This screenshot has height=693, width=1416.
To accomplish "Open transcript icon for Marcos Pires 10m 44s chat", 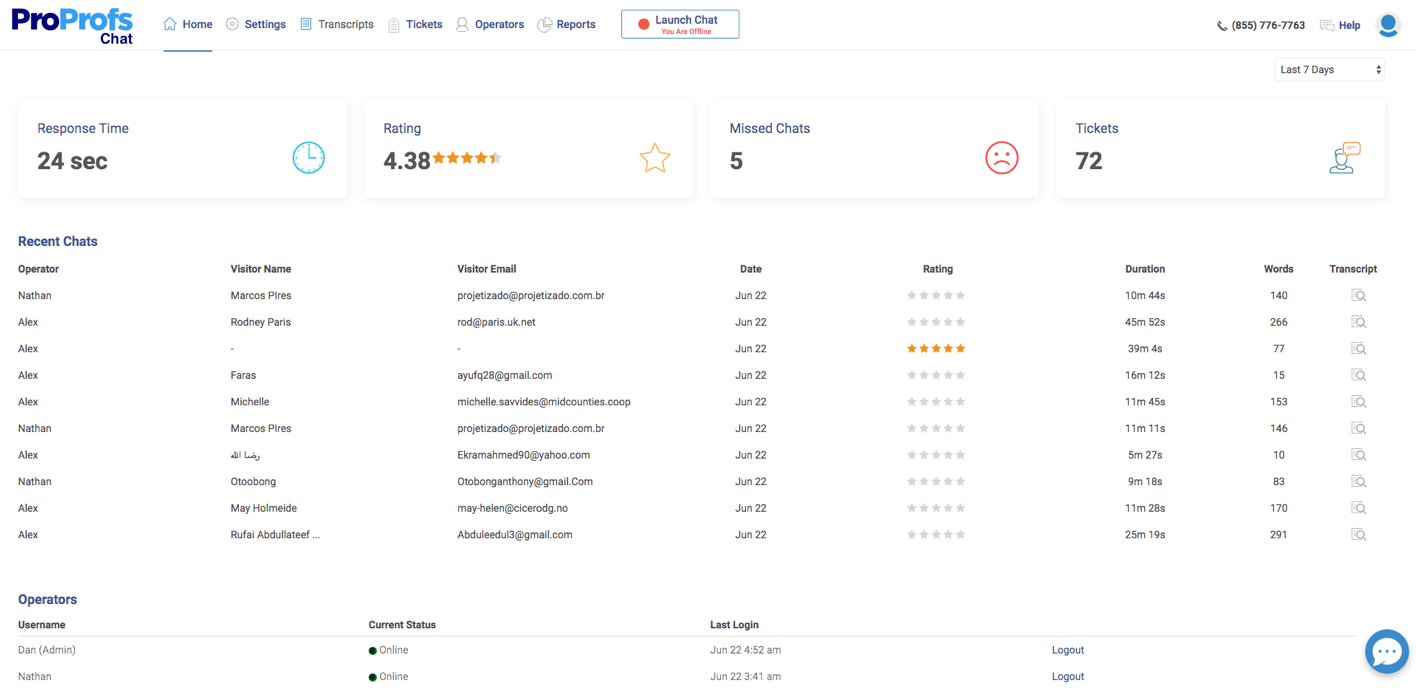I will click(x=1358, y=296).
